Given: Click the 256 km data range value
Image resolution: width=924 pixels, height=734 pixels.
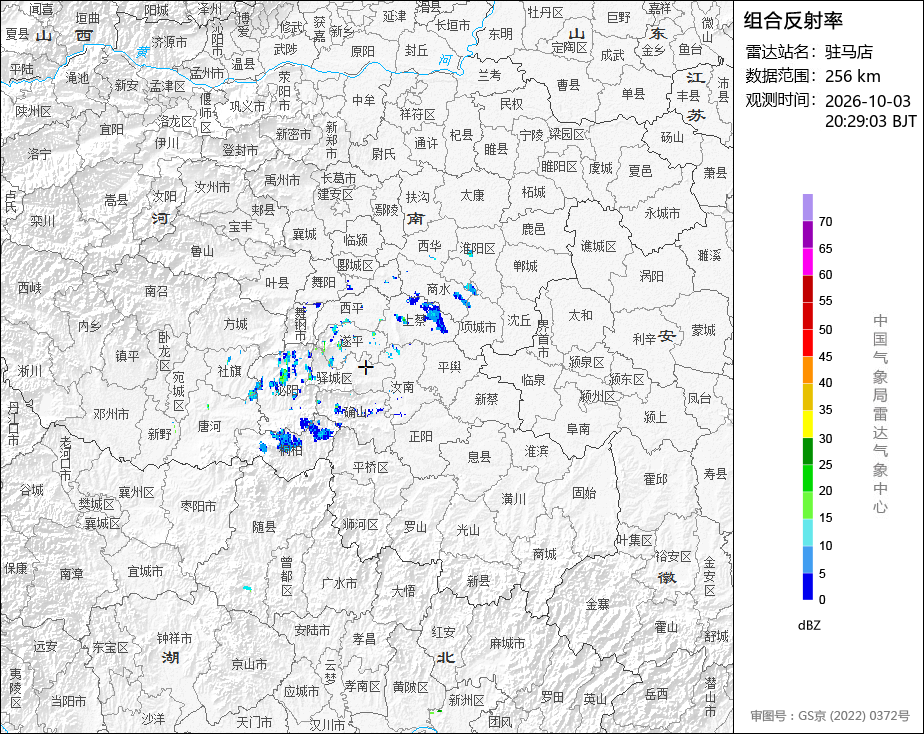Looking at the screenshot, I should click(853, 76).
